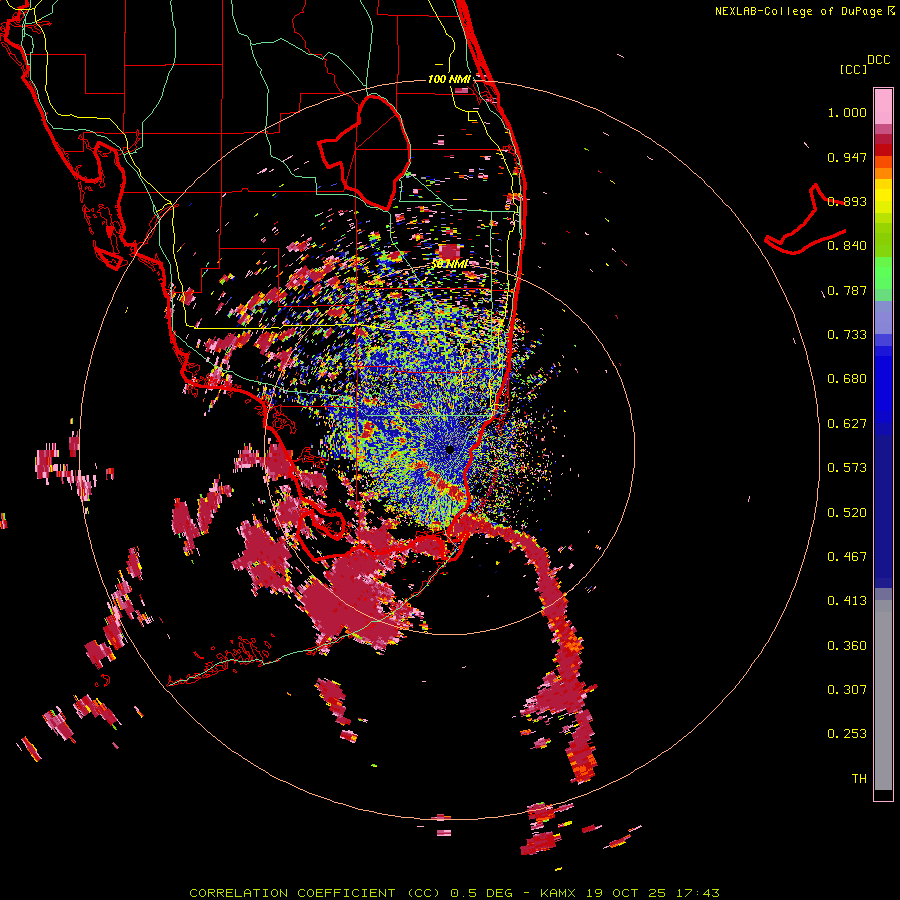The height and width of the screenshot is (900, 900).
Task: Select the 0.520 color scale value
Action: (x=847, y=513)
